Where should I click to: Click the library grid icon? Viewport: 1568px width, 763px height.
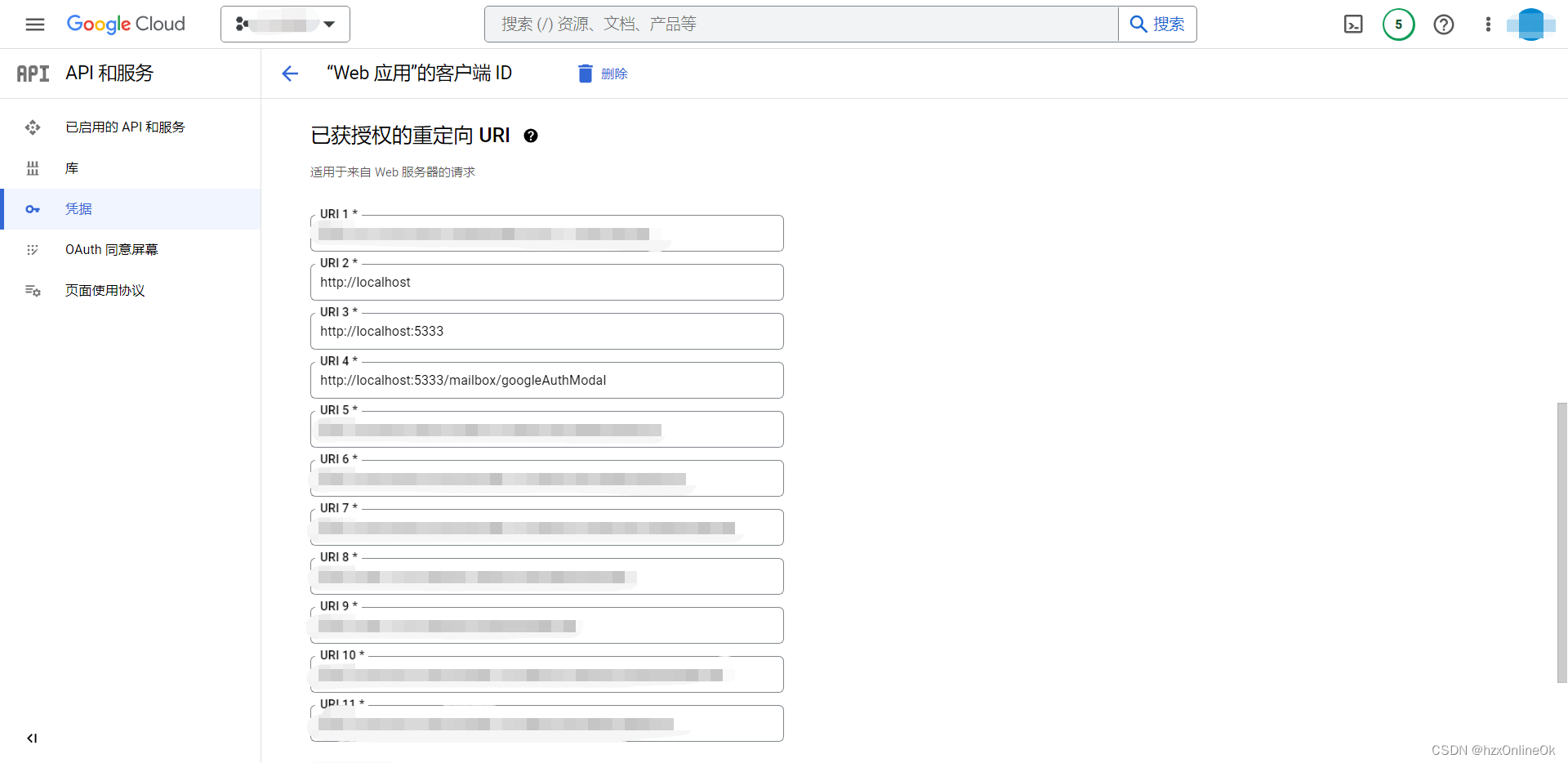click(33, 168)
